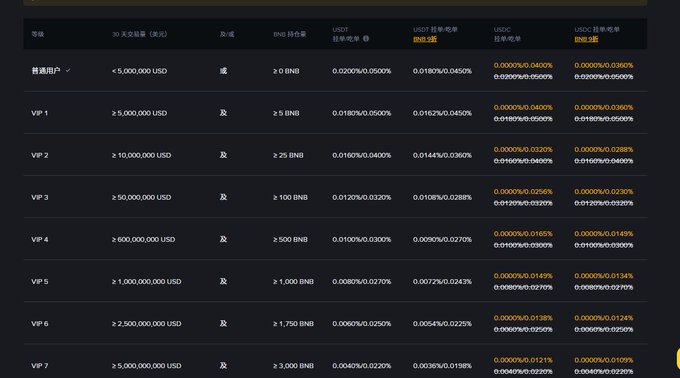Viewport: 680px width, 378px height.
Task: Click the 30 天交易量（美元）column header
Action: tap(139, 34)
